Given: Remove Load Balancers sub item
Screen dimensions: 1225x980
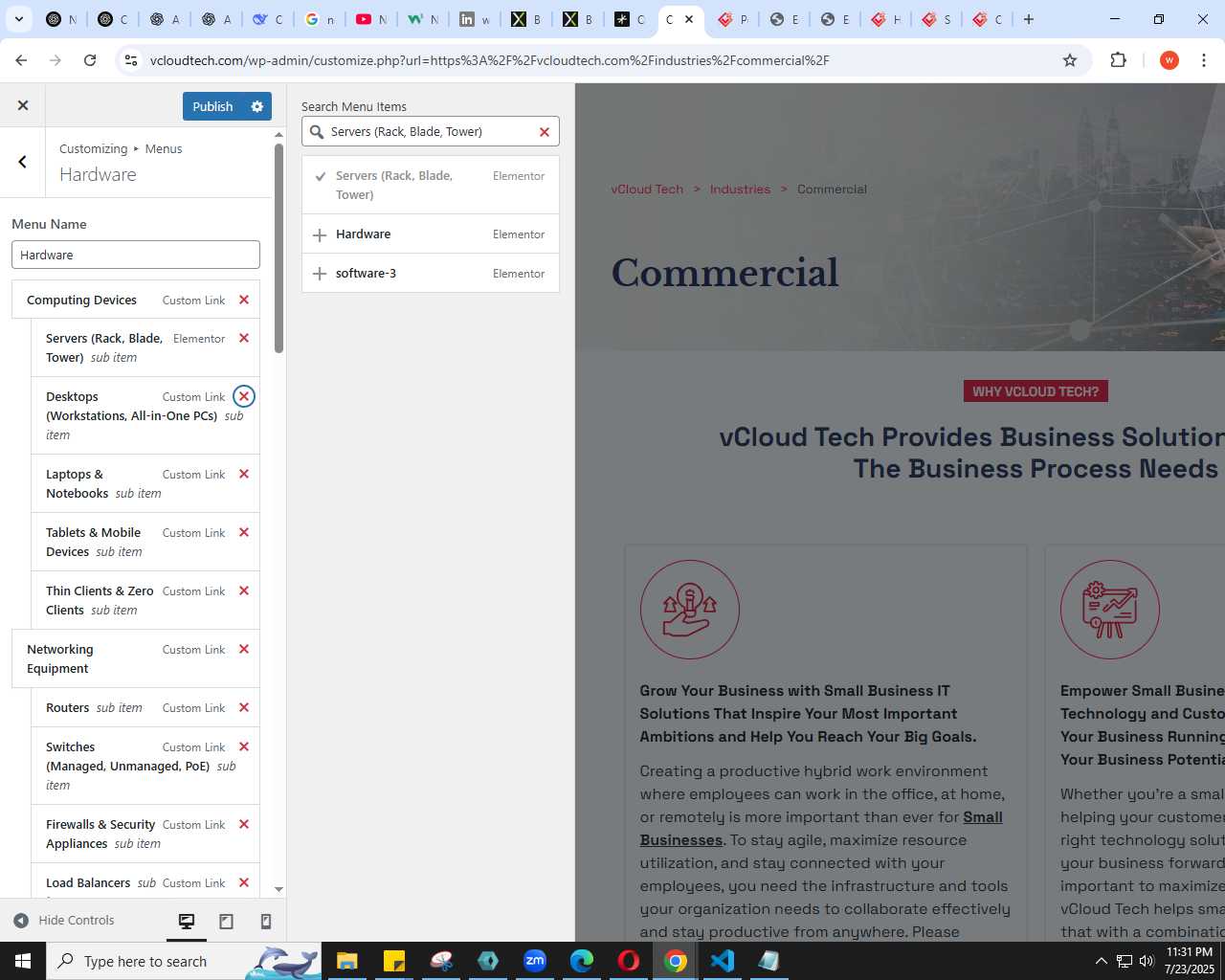Looking at the screenshot, I should click(x=244, y=883).
